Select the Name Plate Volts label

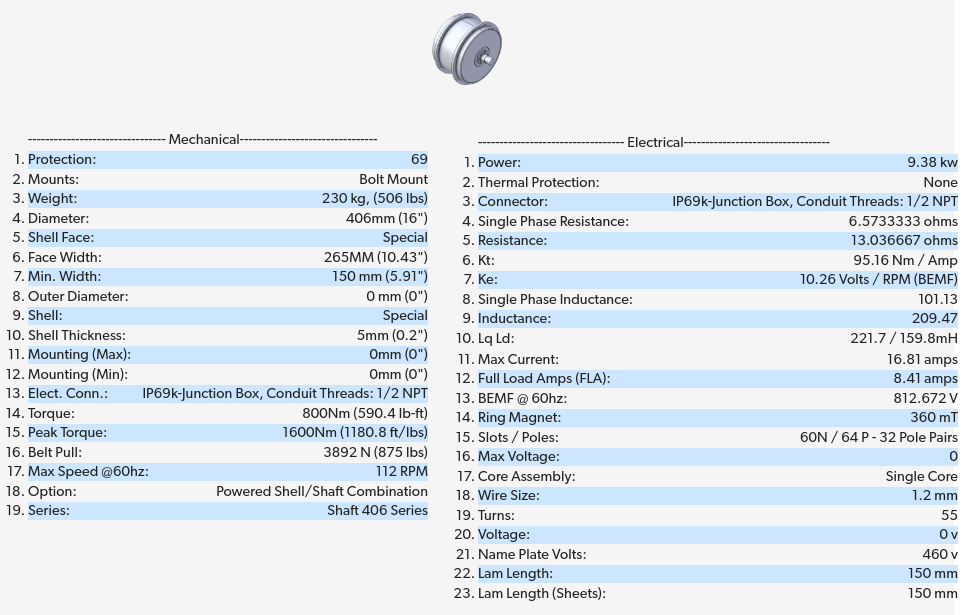click(x=532, y=554)
